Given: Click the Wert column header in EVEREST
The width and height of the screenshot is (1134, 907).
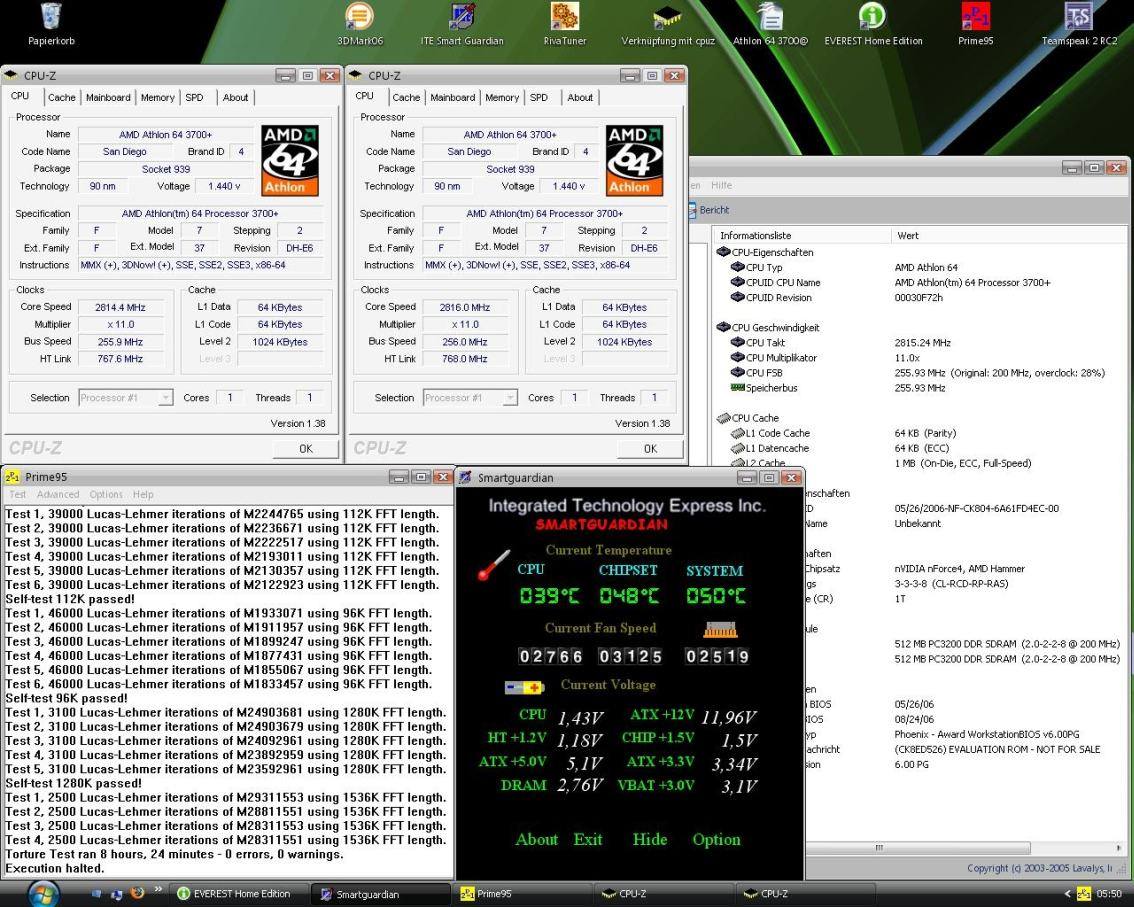Looking at the screenshot, I should pyautogui.click(x=1008, y=235).
